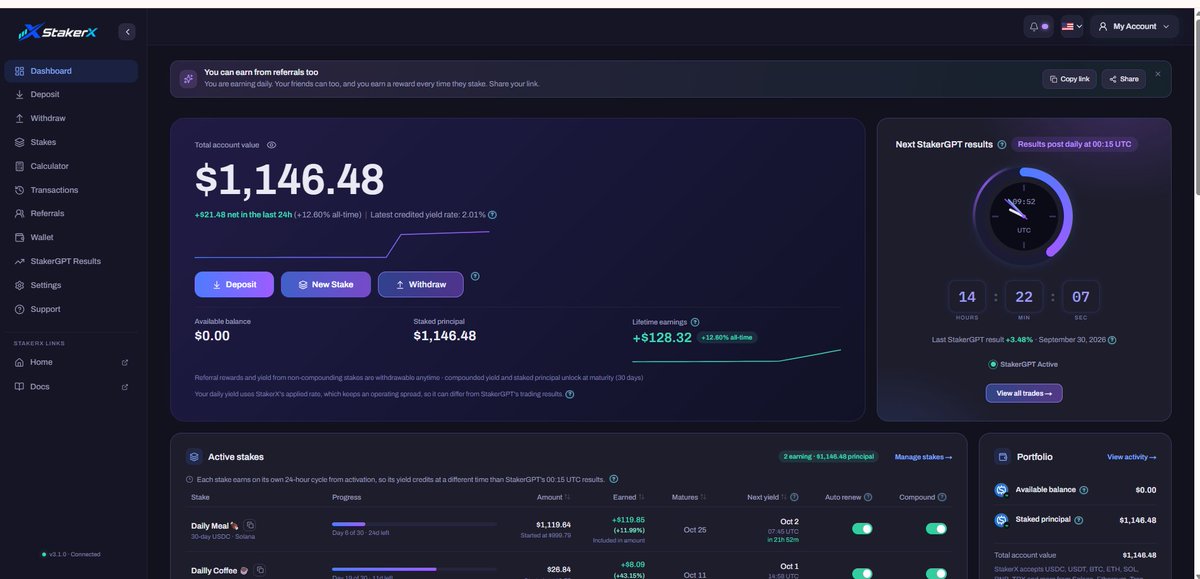This screenshot has width=1200, height=579.
Task: Open Stakes in the sidebar
Action: tap(70, 142)
